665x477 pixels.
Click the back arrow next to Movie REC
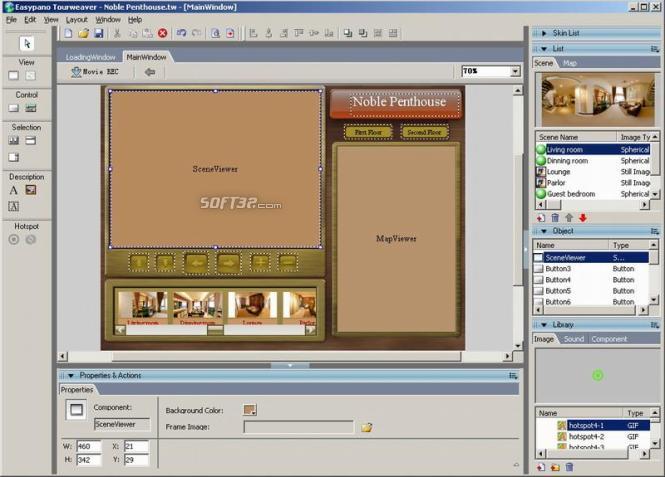click(150, 72)
